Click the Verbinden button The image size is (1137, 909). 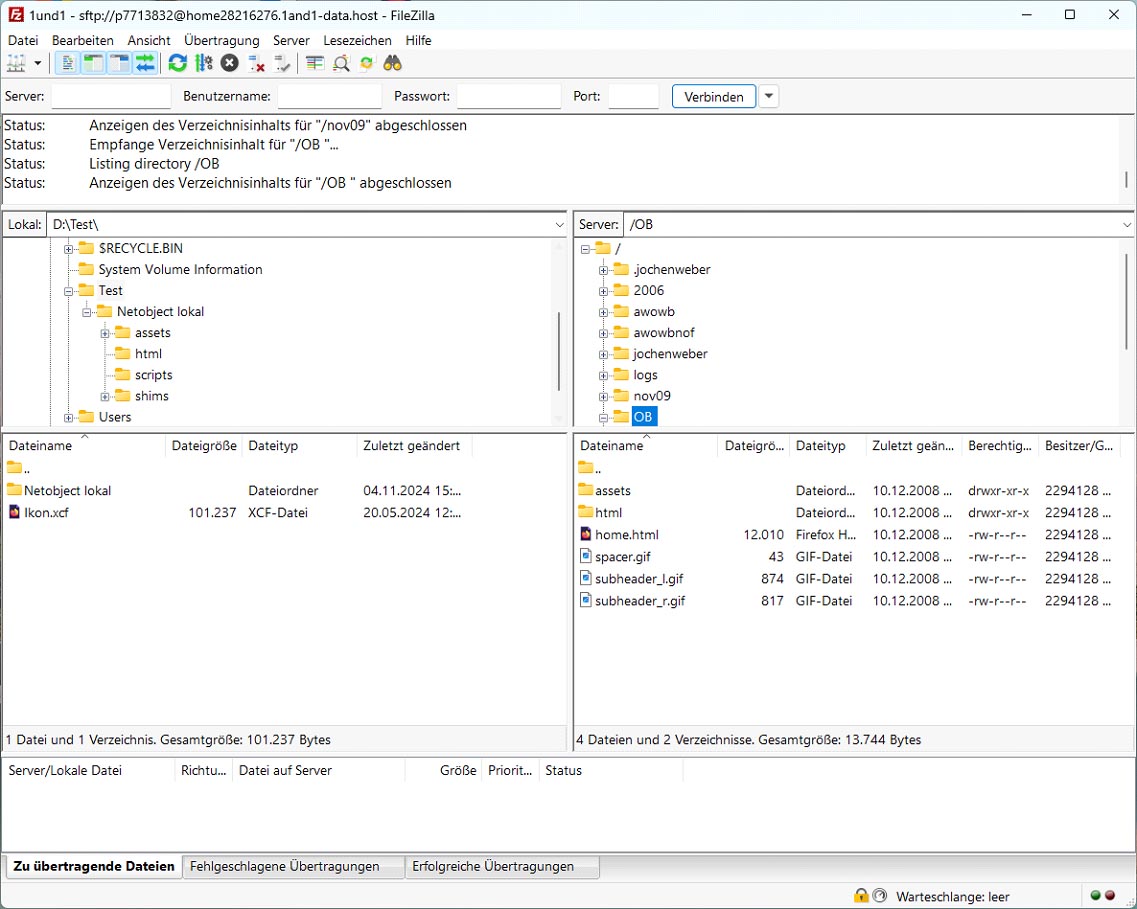(x=714, y=97)
